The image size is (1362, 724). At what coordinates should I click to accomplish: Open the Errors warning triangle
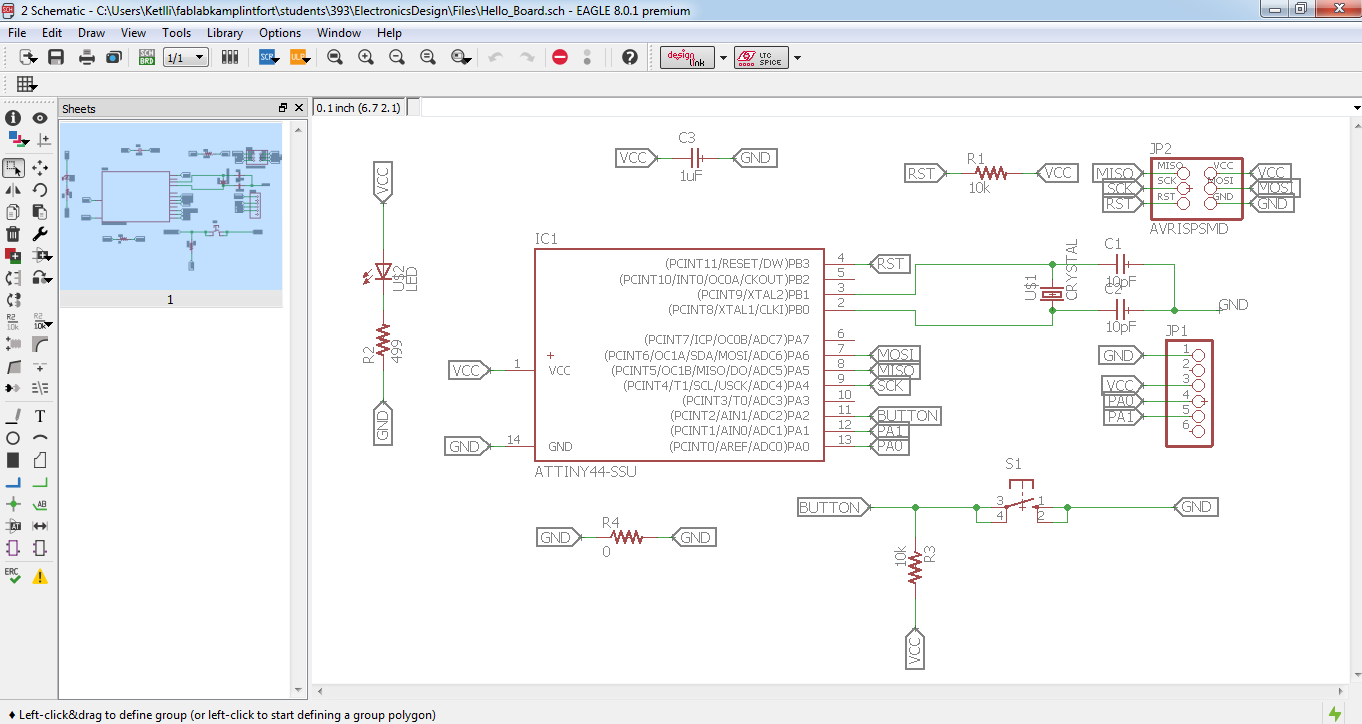40,576
